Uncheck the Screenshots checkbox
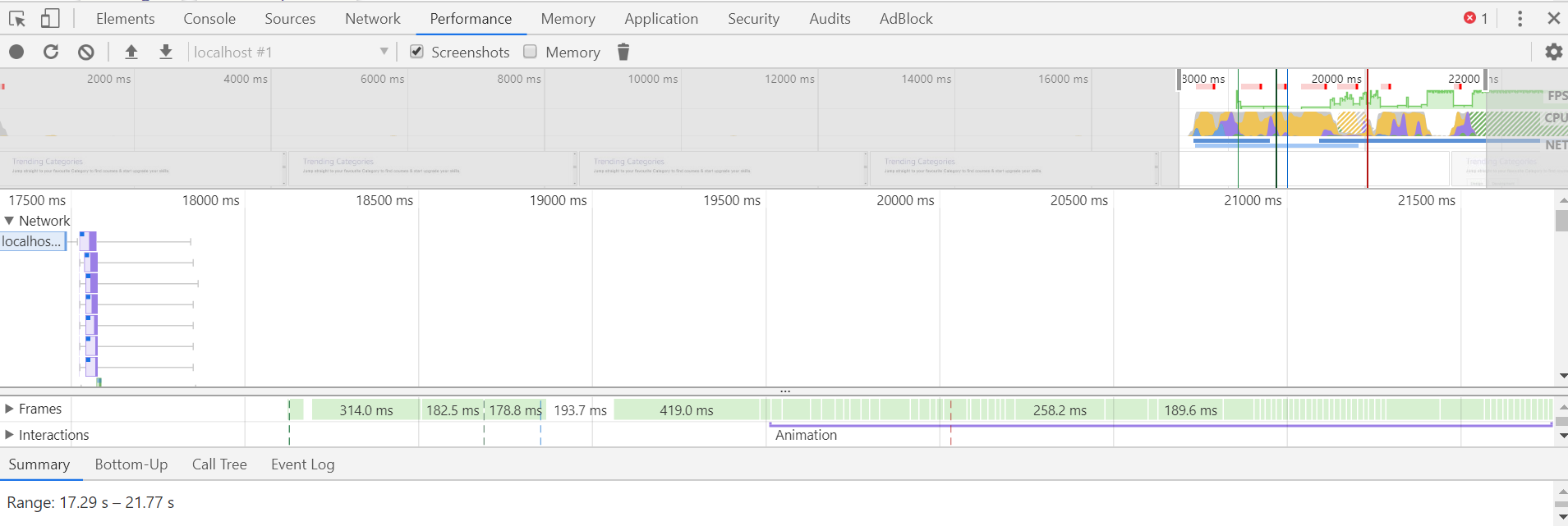This screenshot has width=1568, height=526. [417, 52]
